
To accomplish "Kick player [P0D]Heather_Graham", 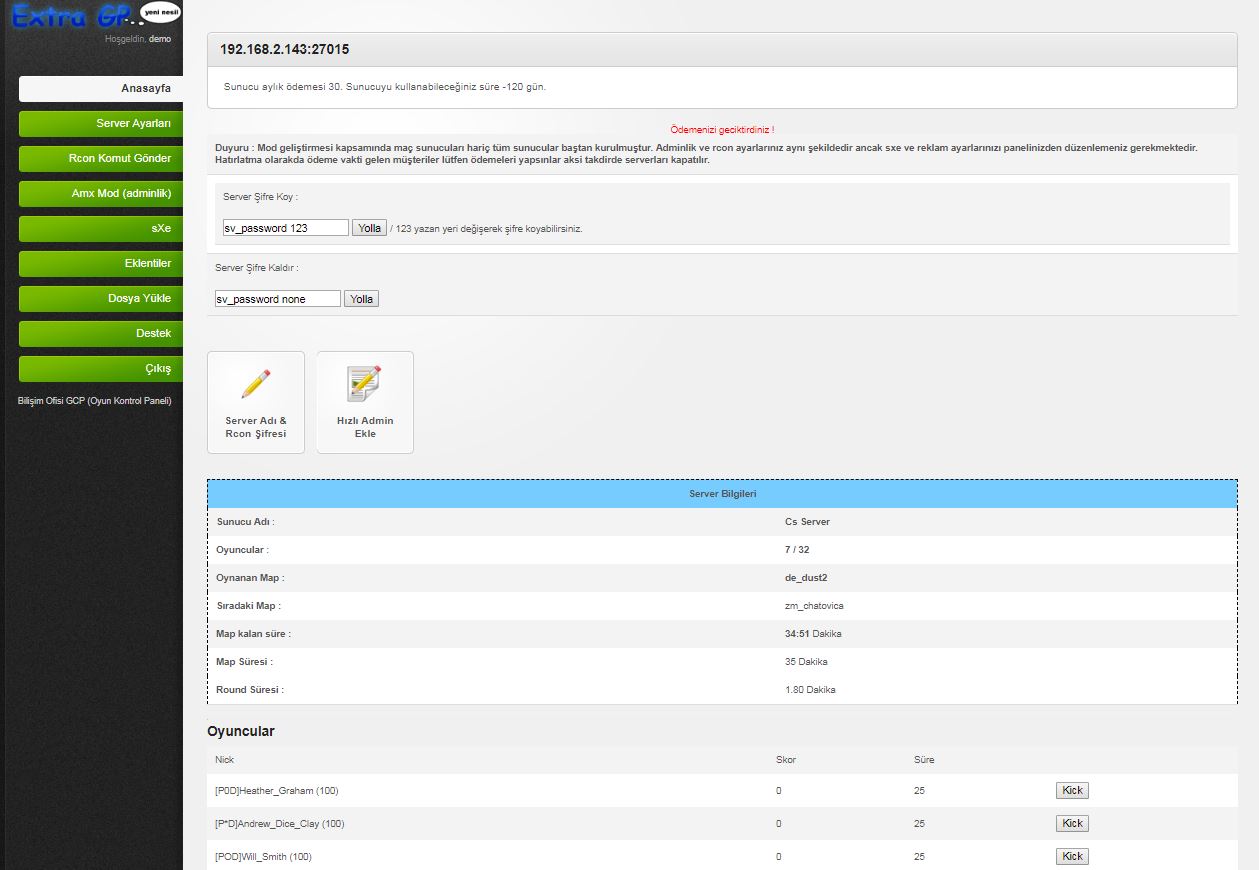I will (x=1072, y=791).
